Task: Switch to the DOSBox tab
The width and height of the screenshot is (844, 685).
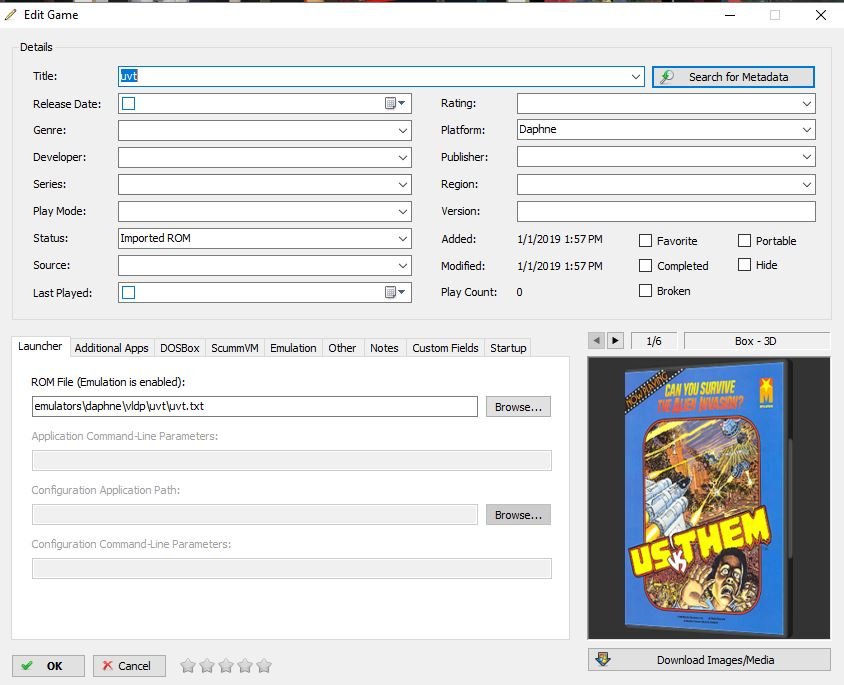Action: click(x=180, y=348)
